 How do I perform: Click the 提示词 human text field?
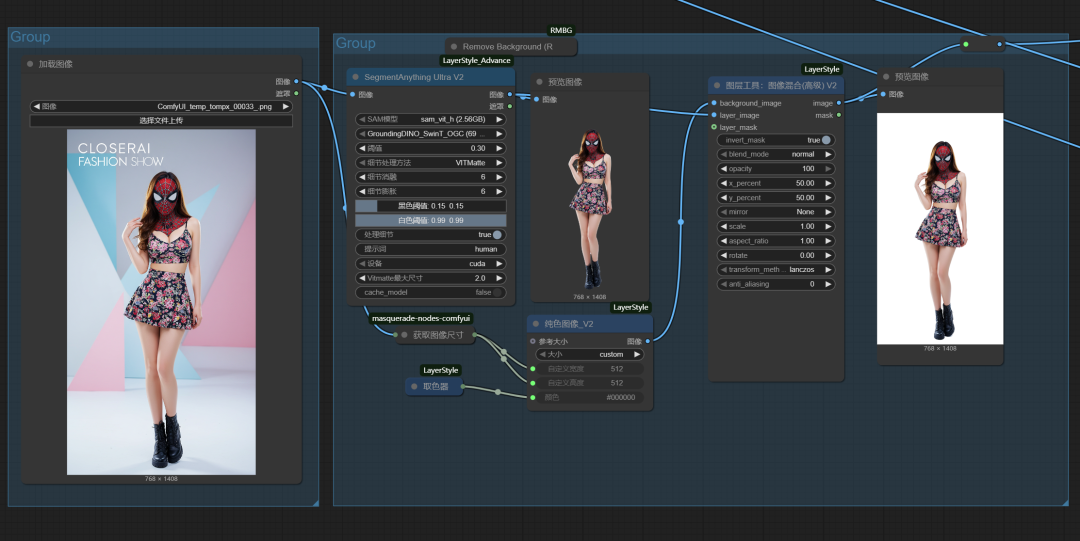(x=430, y=249)
